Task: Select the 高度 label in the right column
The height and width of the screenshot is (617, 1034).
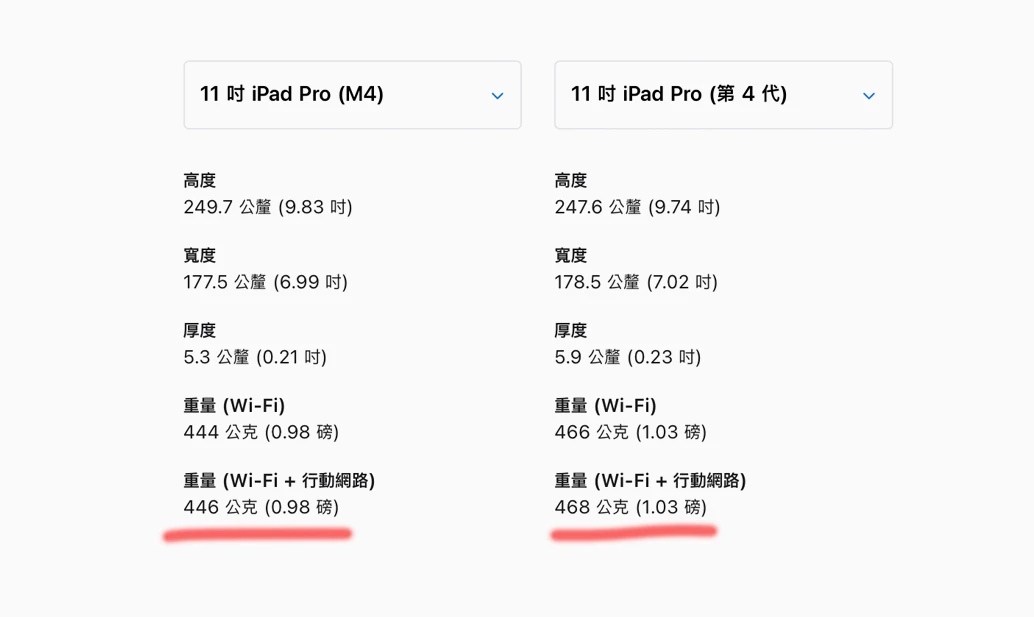Action: pos(569,180)
